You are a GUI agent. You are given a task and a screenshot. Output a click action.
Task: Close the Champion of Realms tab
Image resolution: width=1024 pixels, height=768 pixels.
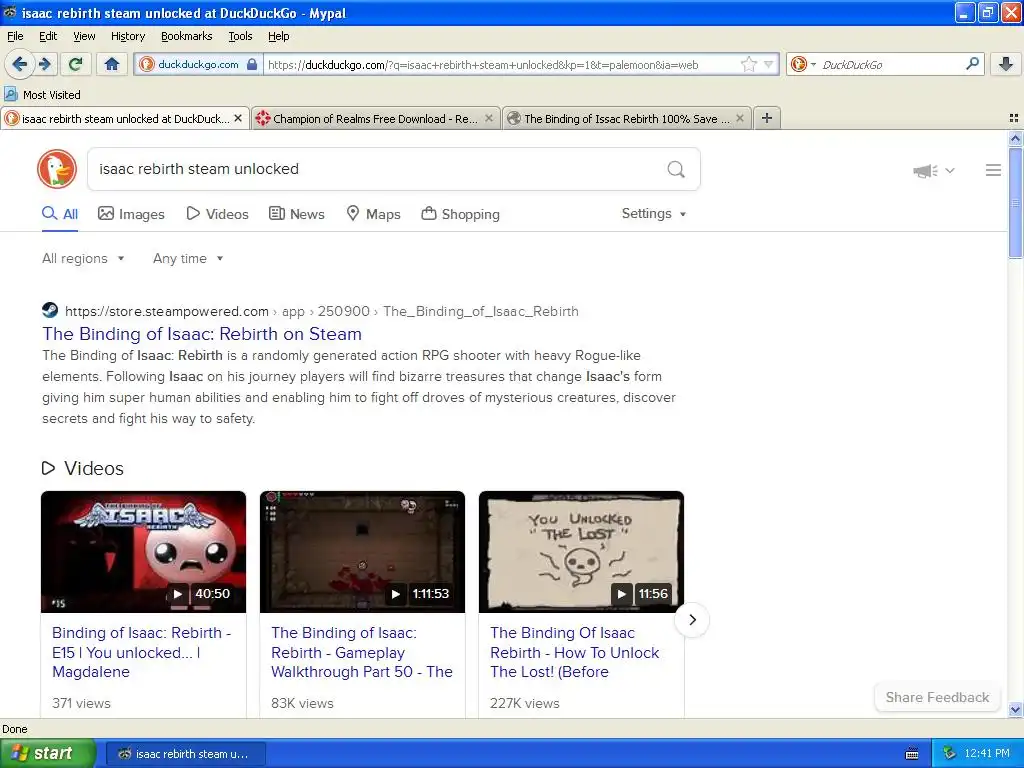[x=488, y=118]
